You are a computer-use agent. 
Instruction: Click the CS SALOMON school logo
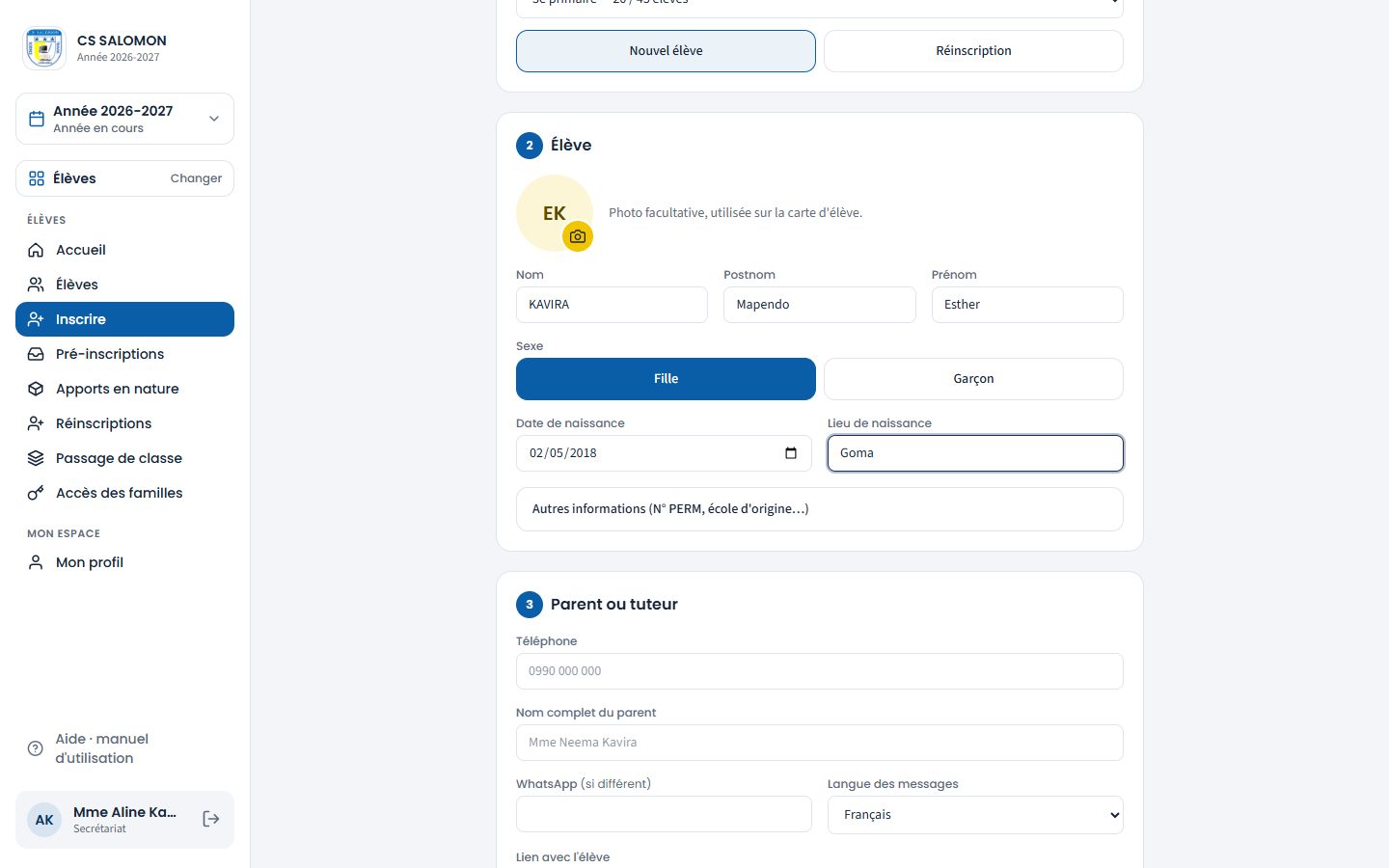coord(43,48)
